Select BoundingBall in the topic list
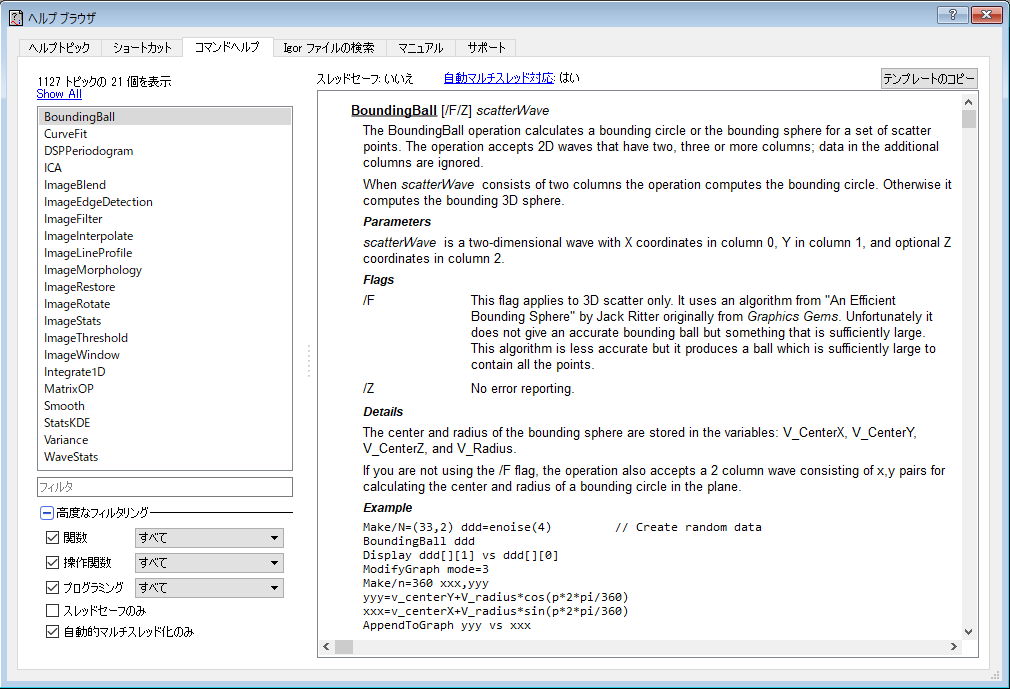Screen dimensions: 1010x689 [x=165, y=117]
